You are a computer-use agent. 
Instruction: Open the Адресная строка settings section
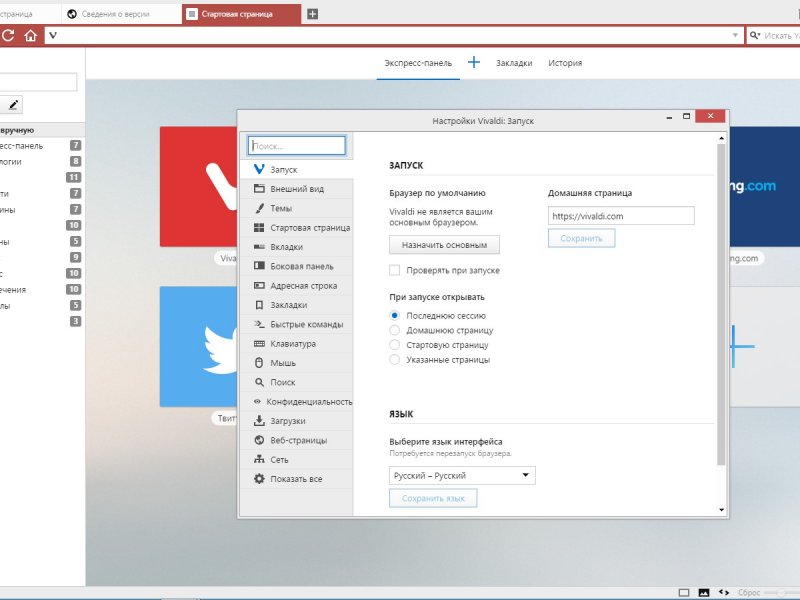click(x=296, y=286)
